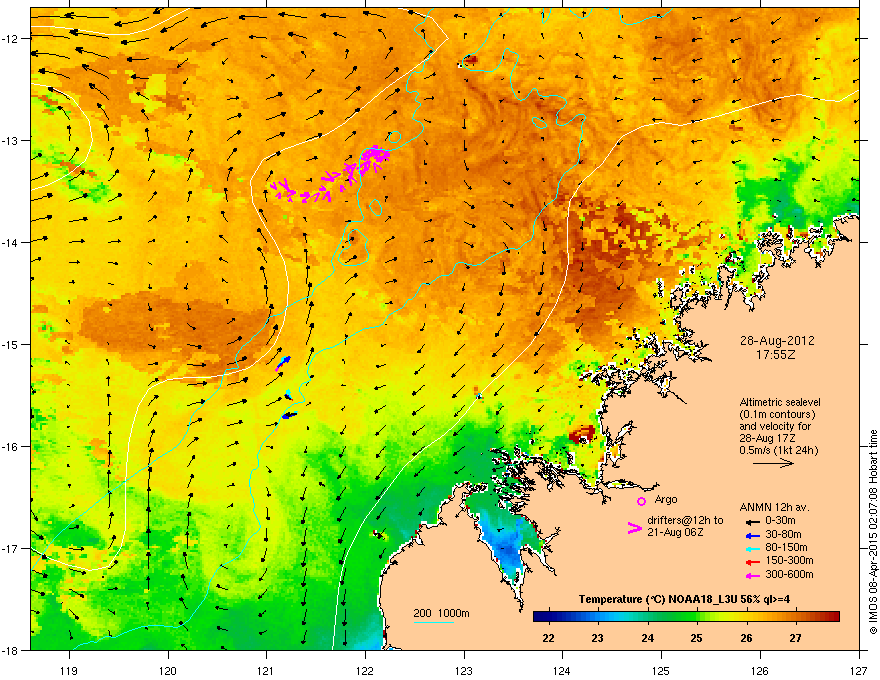Click the cyan bathymetry contour sample line
This screenshot has width=880, height=680.
[434, 622]
